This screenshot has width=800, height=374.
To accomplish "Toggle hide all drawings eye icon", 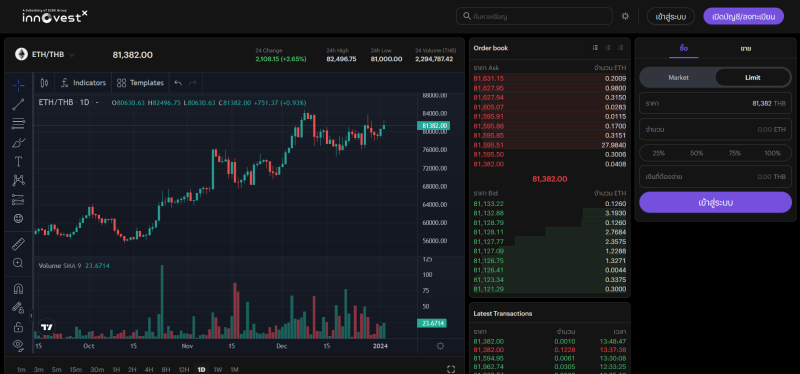I will click(x=18, y=345).
